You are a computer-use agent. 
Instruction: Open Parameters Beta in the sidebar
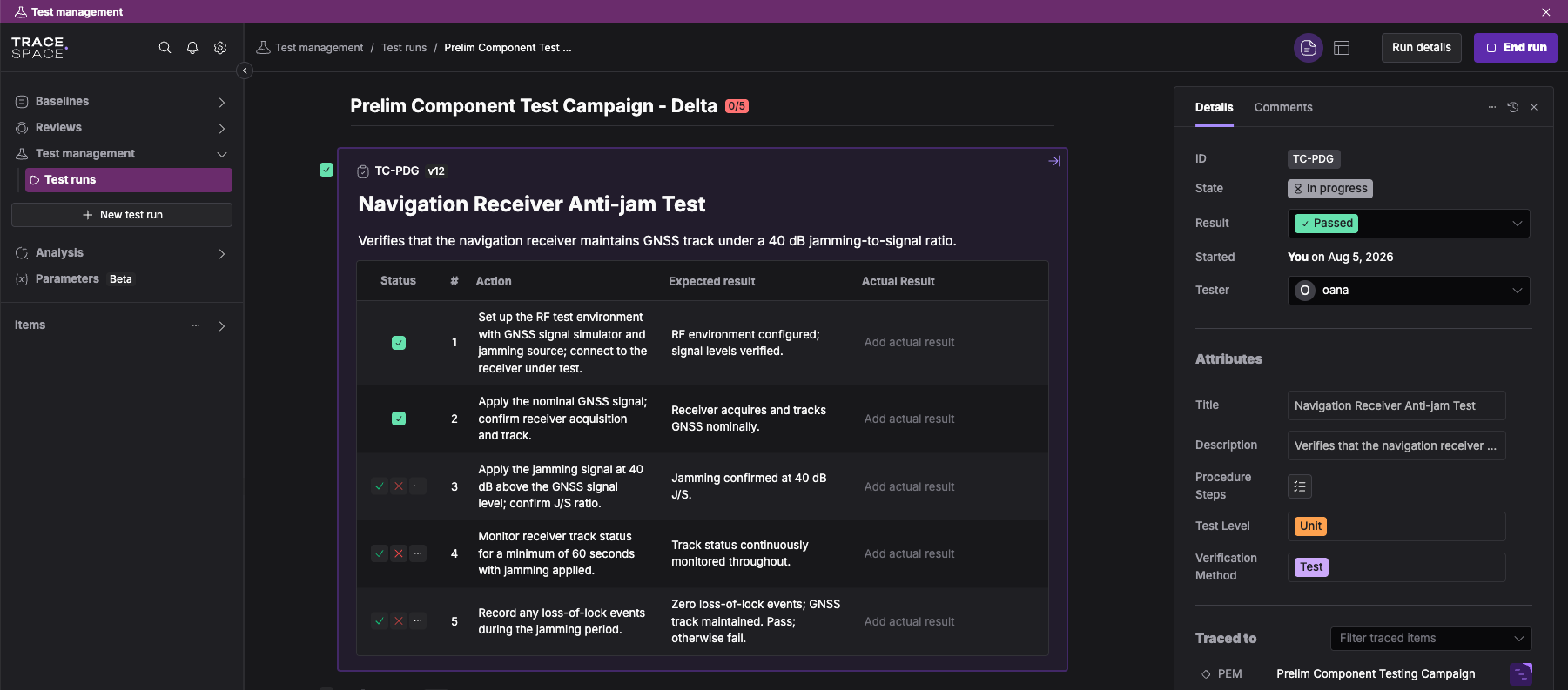[74, 279]
